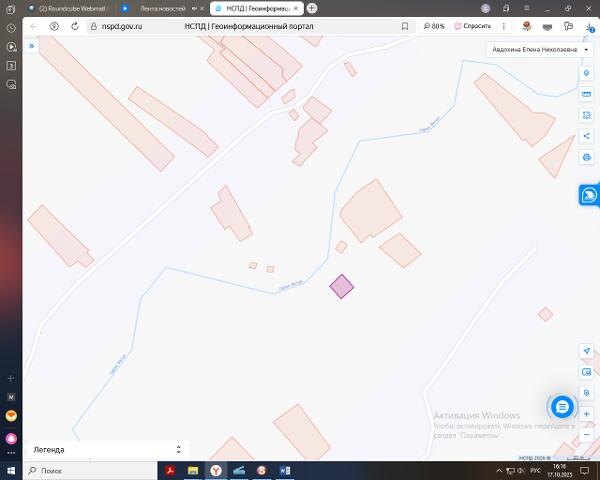Image resolution: width=600 pixels, height=480 pixels.
Task: Click the print map icon
Action: pyautogui.click(x=586, y=157)
